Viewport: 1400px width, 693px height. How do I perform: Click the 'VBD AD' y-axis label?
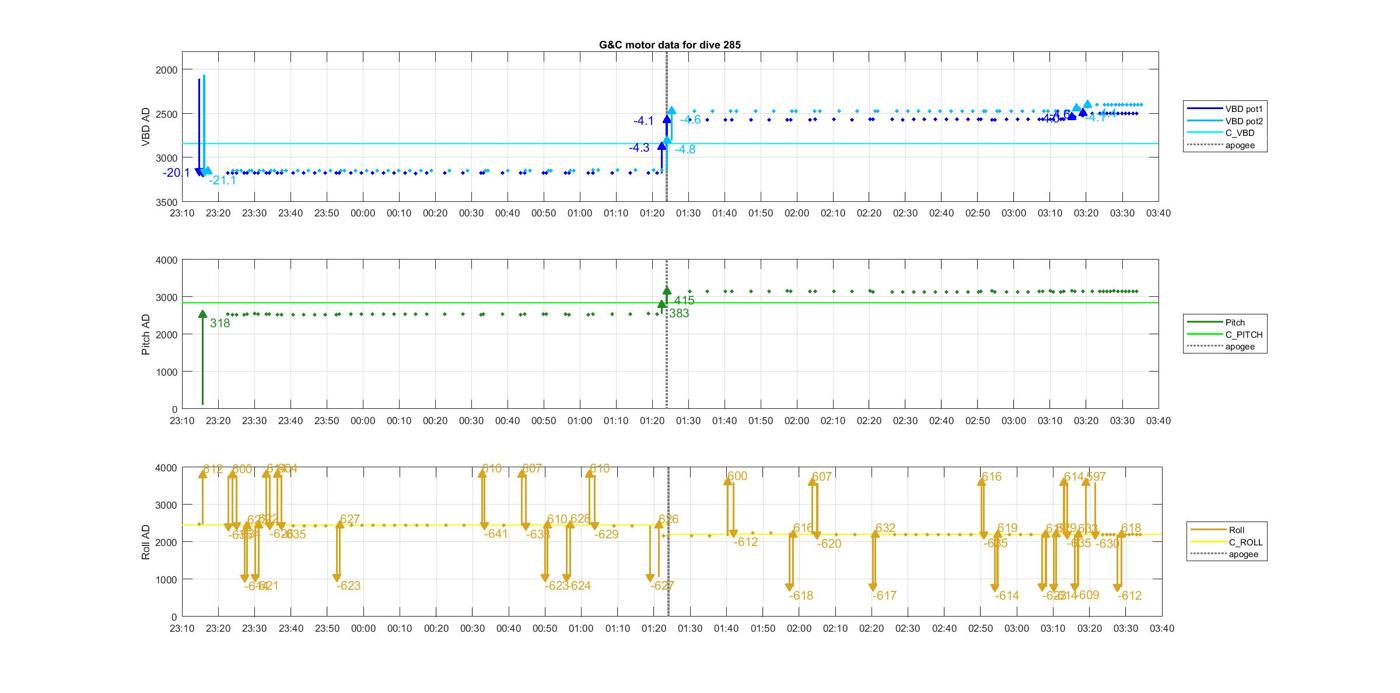[x=147, y=127]
